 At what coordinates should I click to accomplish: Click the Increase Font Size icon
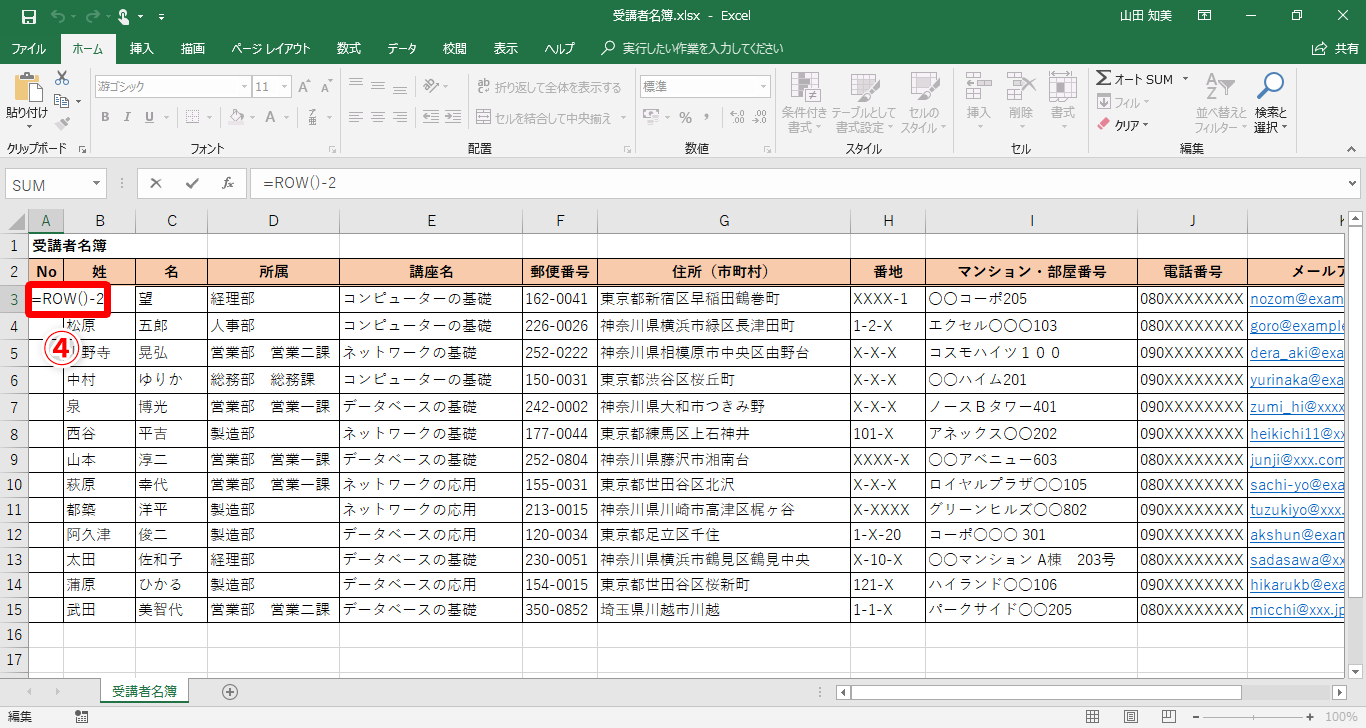pyautogui.click(x=306, y=87)
